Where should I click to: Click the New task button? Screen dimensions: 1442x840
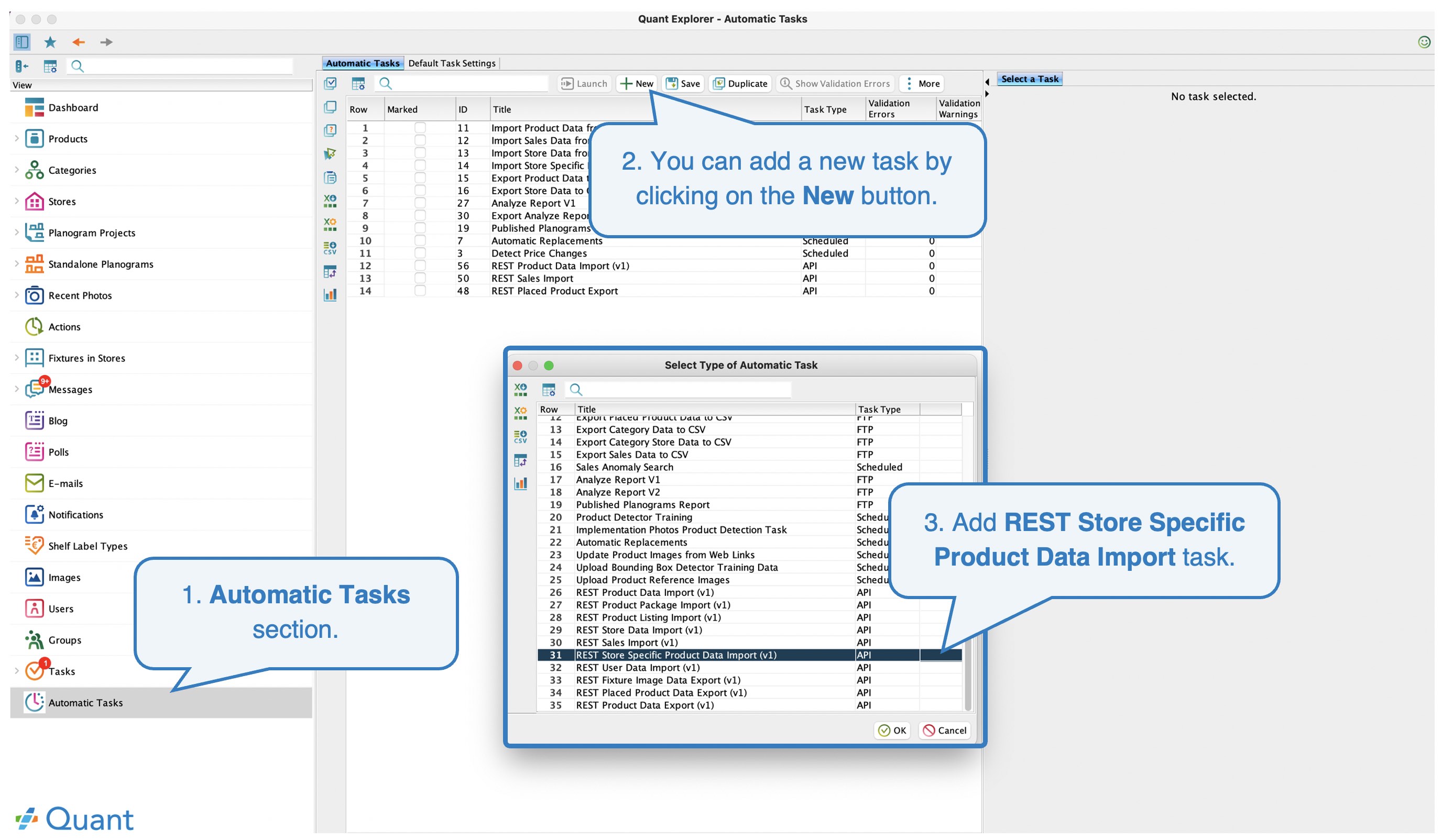(637, 83)
